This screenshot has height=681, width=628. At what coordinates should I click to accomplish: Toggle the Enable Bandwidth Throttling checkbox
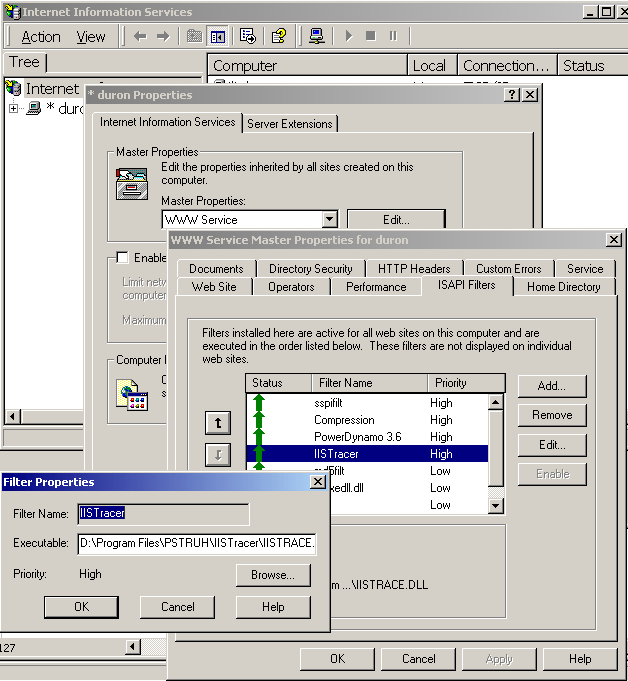click(x=122, y=257)
